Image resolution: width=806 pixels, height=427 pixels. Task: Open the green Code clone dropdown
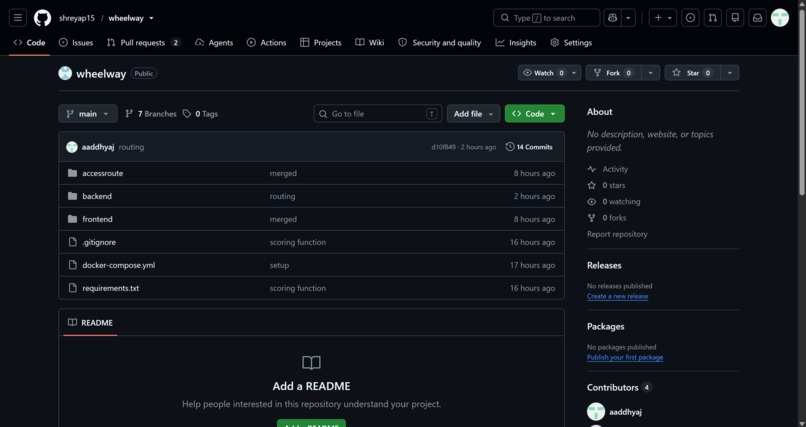[535, 114]
